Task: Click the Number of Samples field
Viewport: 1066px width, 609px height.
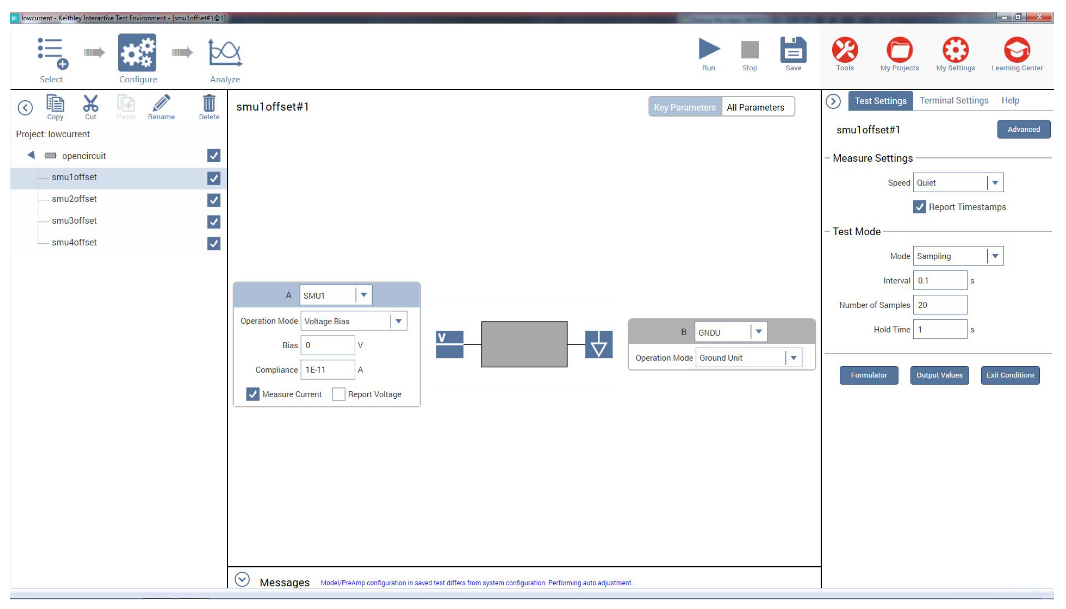Action: tap(940, 305)
